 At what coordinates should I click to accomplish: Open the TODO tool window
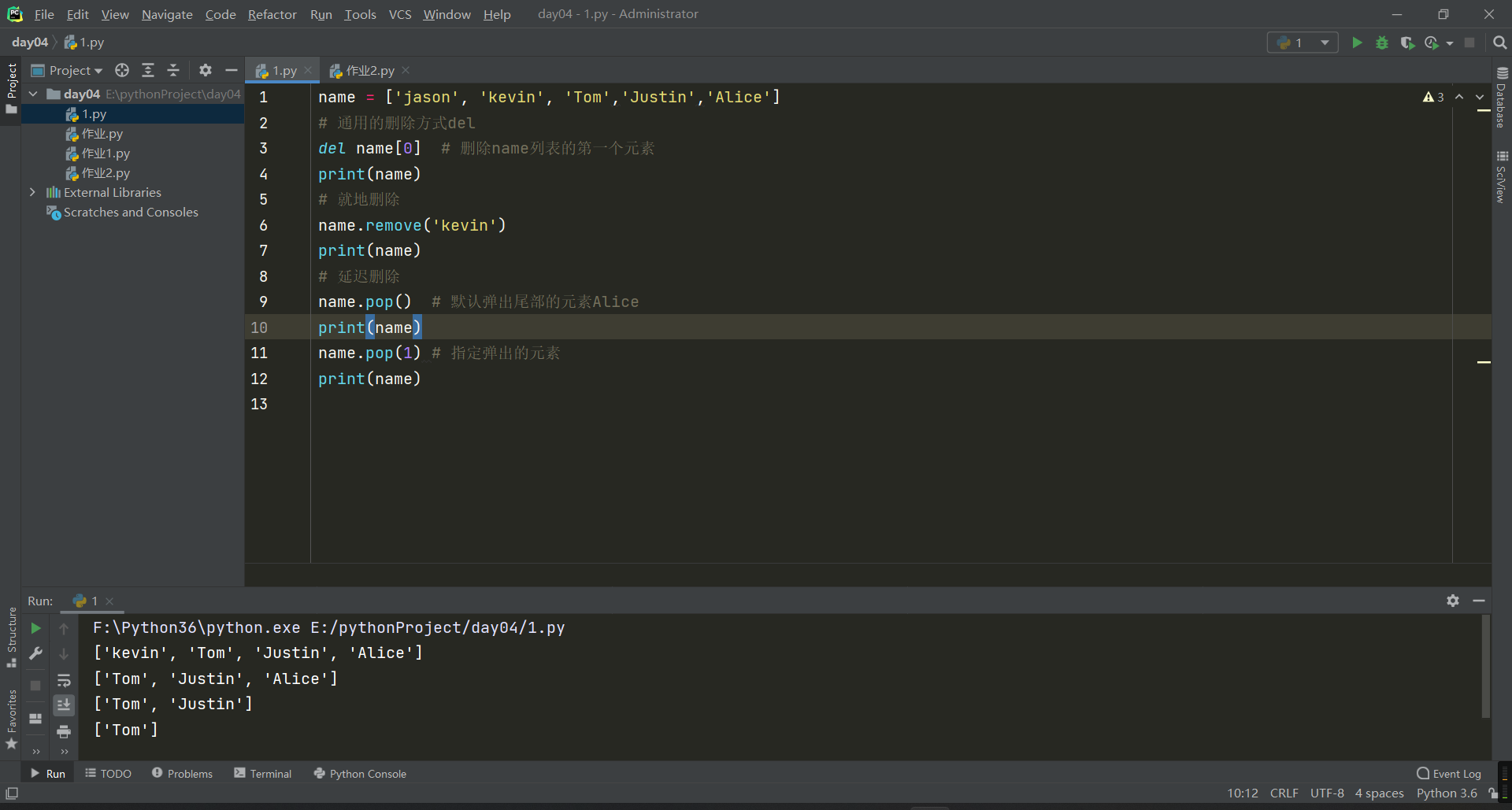click(109, 774)
